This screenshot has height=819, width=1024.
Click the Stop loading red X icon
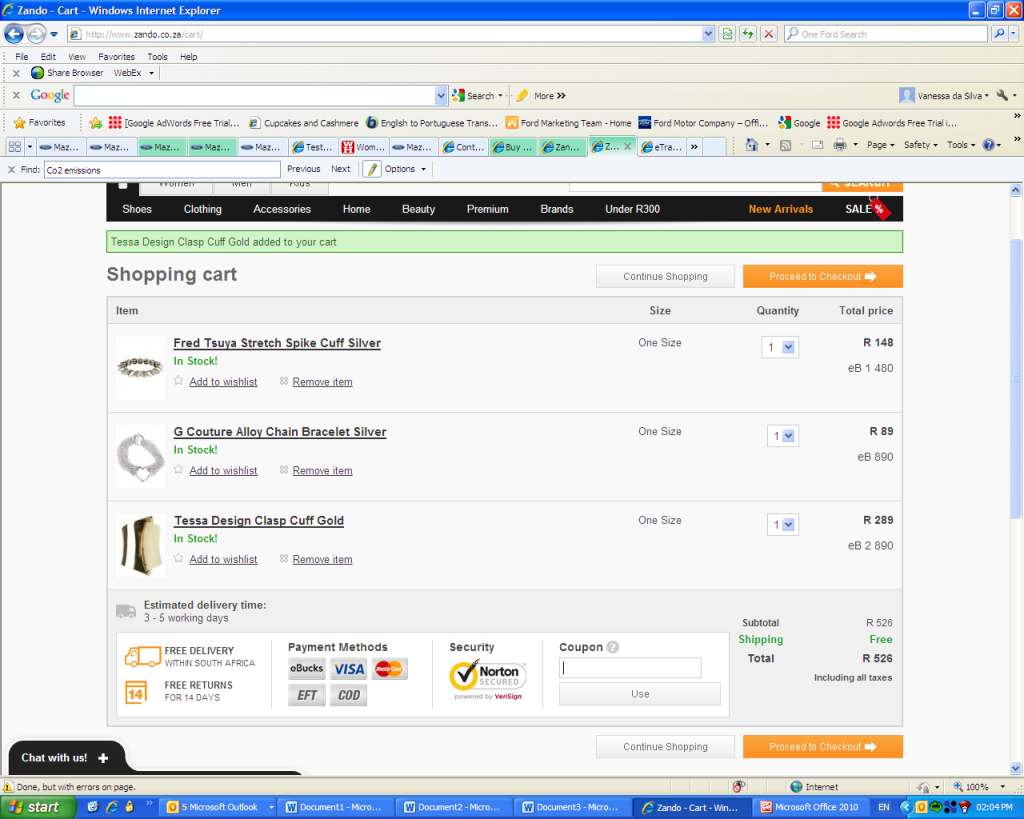pos(769,34)
